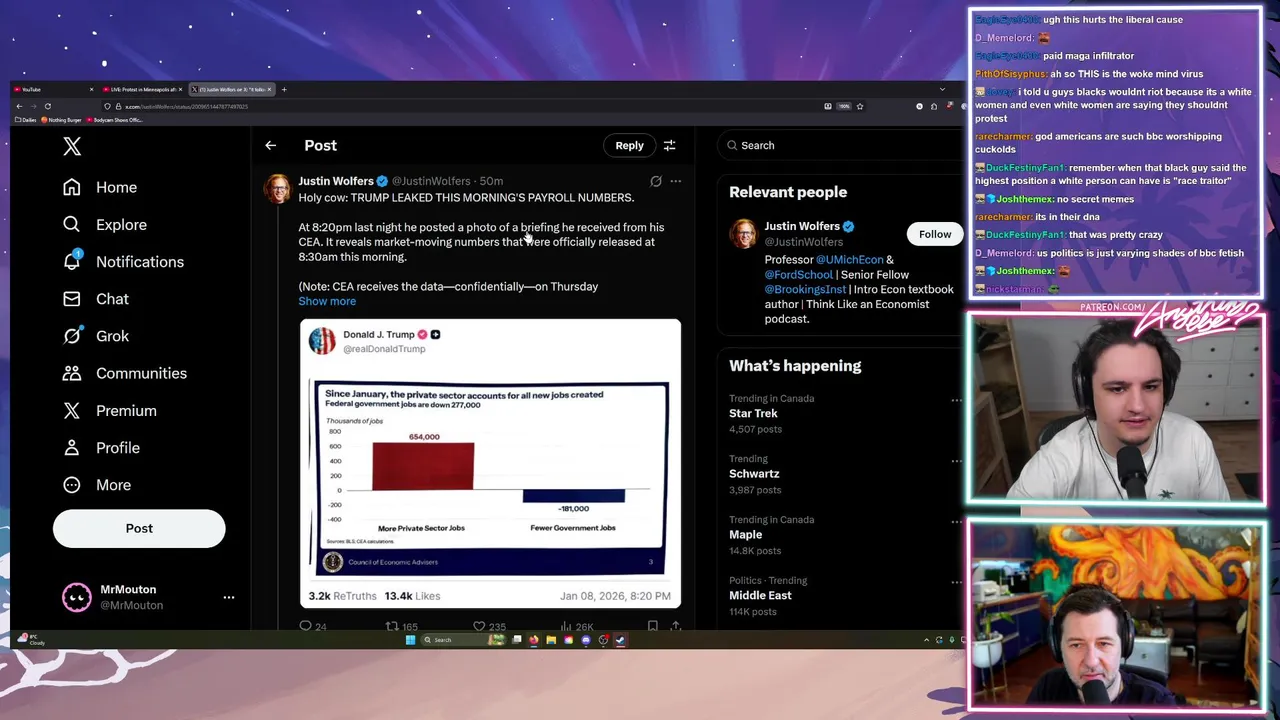Viewport: 1280px width, 720px height.
Task: Open the Nothing Burger bookmark
Action: [x=61, y=120]
